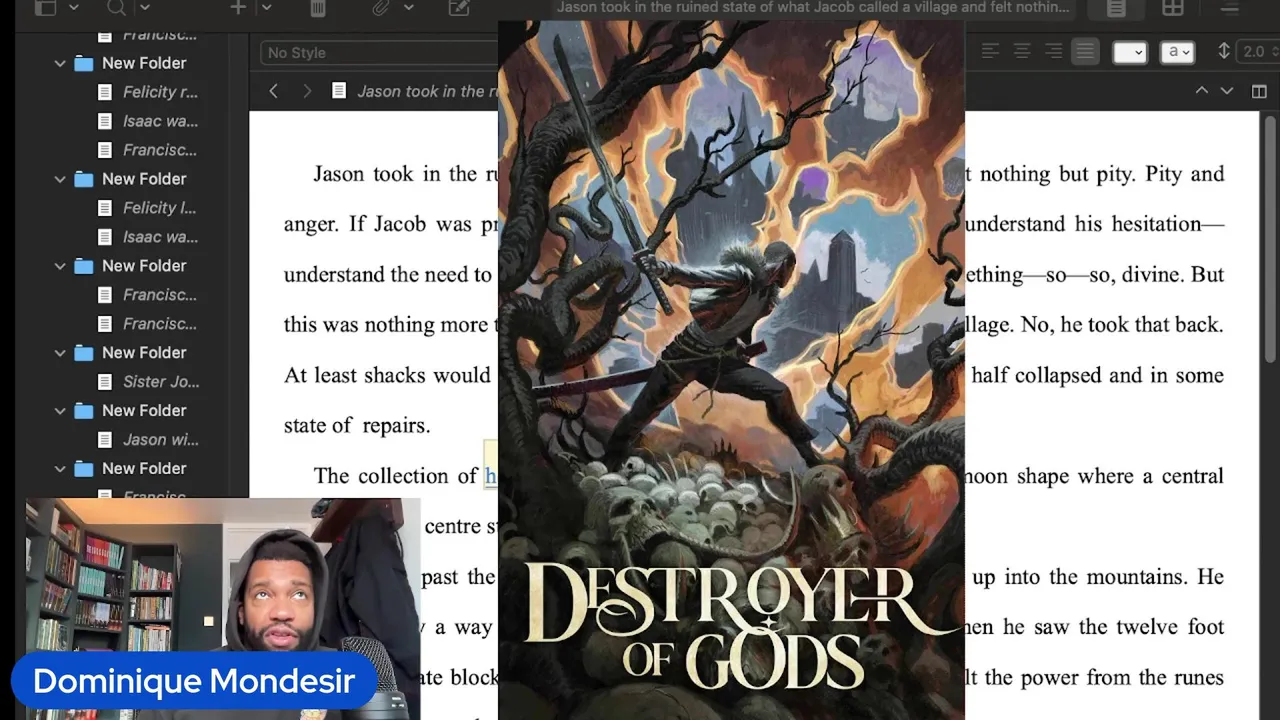
Task: Click the line spacing arrows icon
Action: [1224, 51]
